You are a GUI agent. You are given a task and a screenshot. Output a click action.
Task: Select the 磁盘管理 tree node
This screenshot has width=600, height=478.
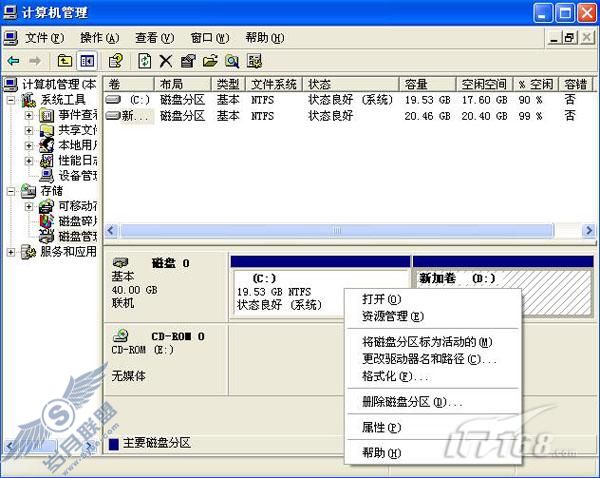point(69,237)
